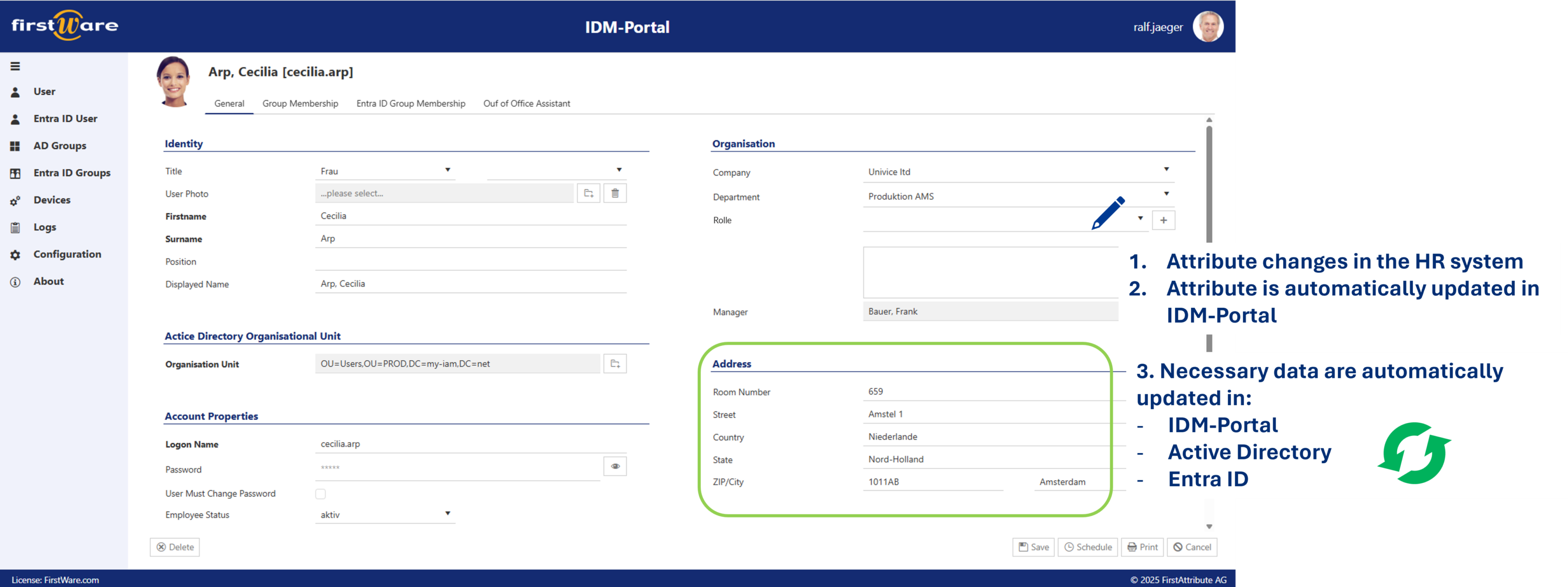Screen dimensions: 1568x587
Task: Click Logon Name field cecilia.arp
Action: [470, 444]
